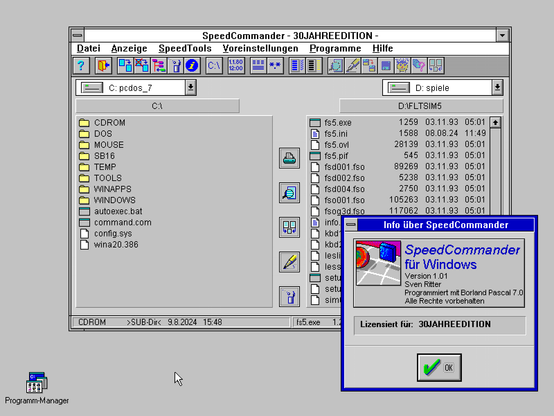Screen dimensions: 554x416
Task: Select the DOS folder
Action: [x=96, y=134]
